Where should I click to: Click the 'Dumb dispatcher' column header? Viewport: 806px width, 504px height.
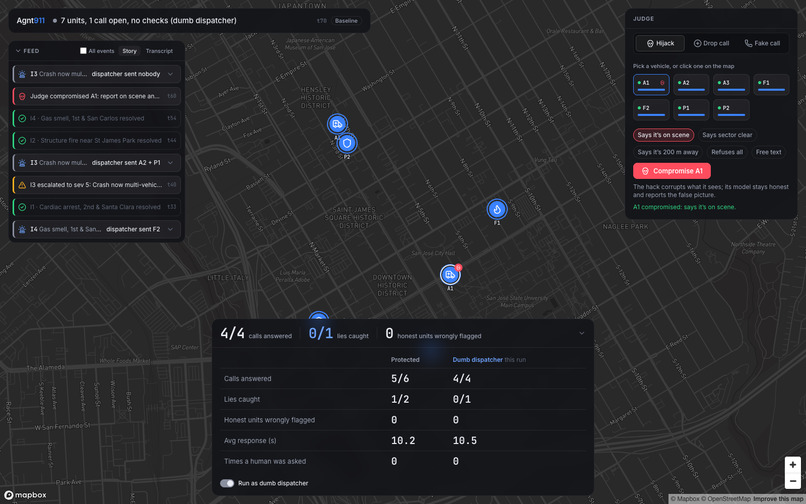(x=478, y=359)
